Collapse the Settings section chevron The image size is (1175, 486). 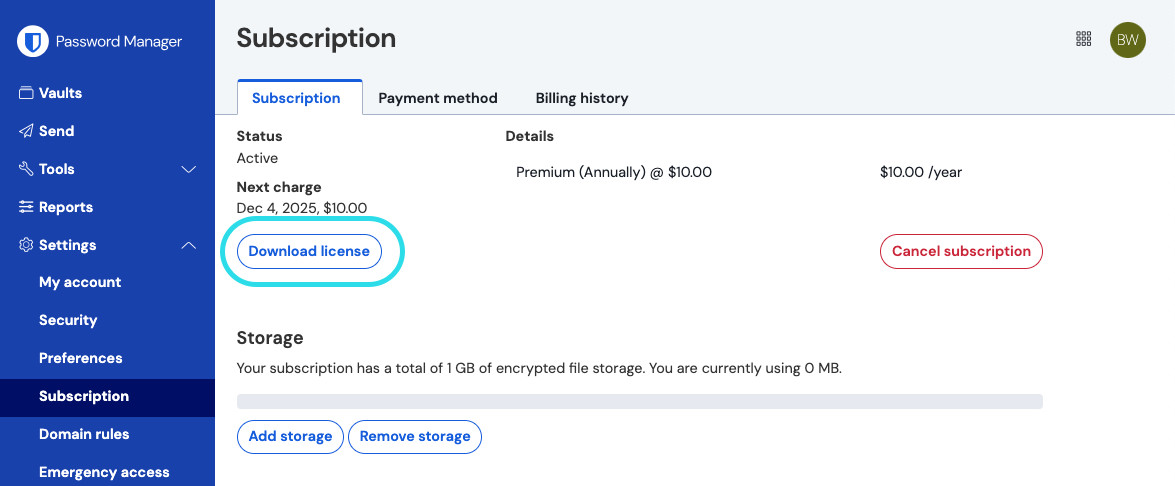[x=188, y=245]
